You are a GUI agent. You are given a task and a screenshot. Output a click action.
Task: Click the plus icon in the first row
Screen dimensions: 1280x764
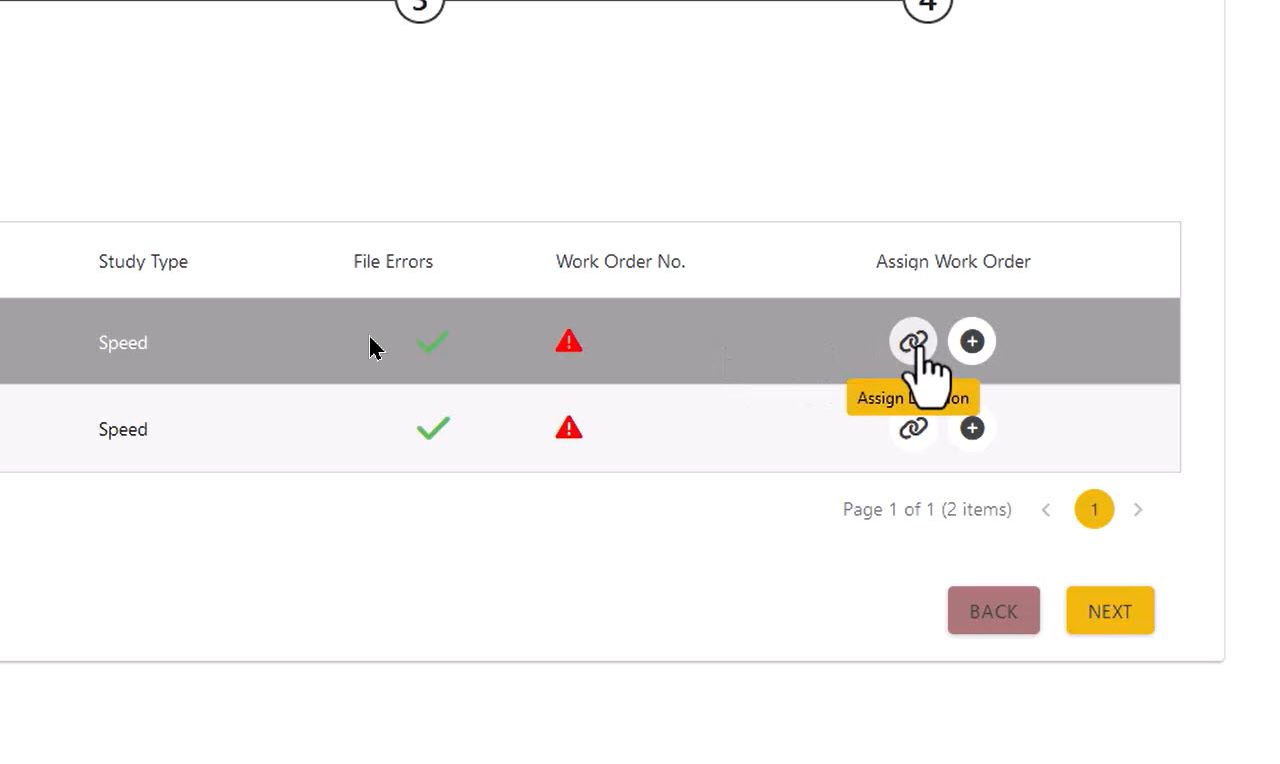coord(971,342)
